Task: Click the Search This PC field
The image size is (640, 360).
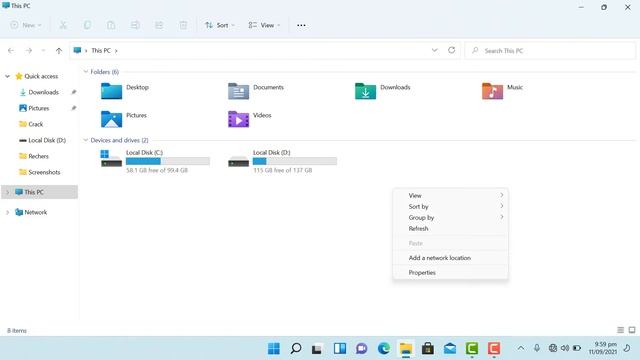Action: (x=550, y=51)
